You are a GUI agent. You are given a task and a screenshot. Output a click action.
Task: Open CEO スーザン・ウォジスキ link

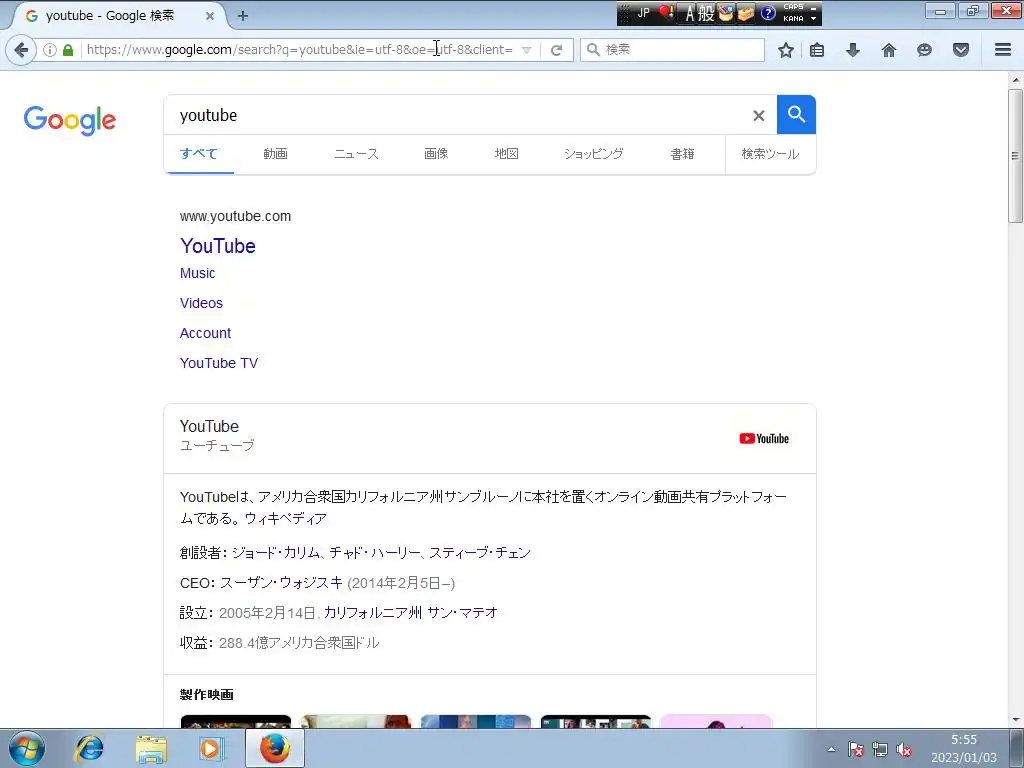281,583
